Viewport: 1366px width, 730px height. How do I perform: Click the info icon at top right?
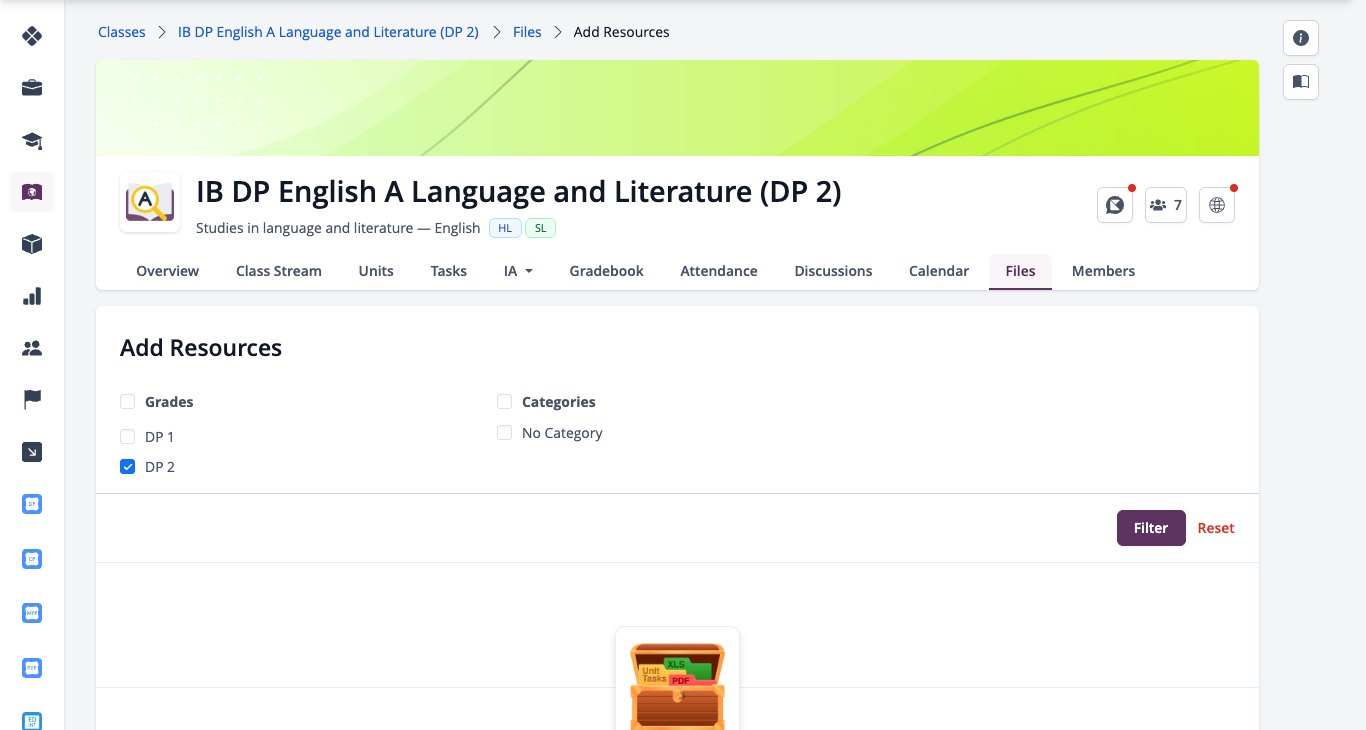coord(1301,38)
